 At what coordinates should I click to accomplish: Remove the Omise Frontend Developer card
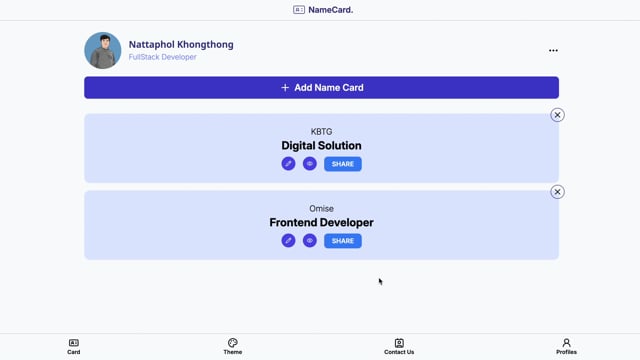(557, 192)
